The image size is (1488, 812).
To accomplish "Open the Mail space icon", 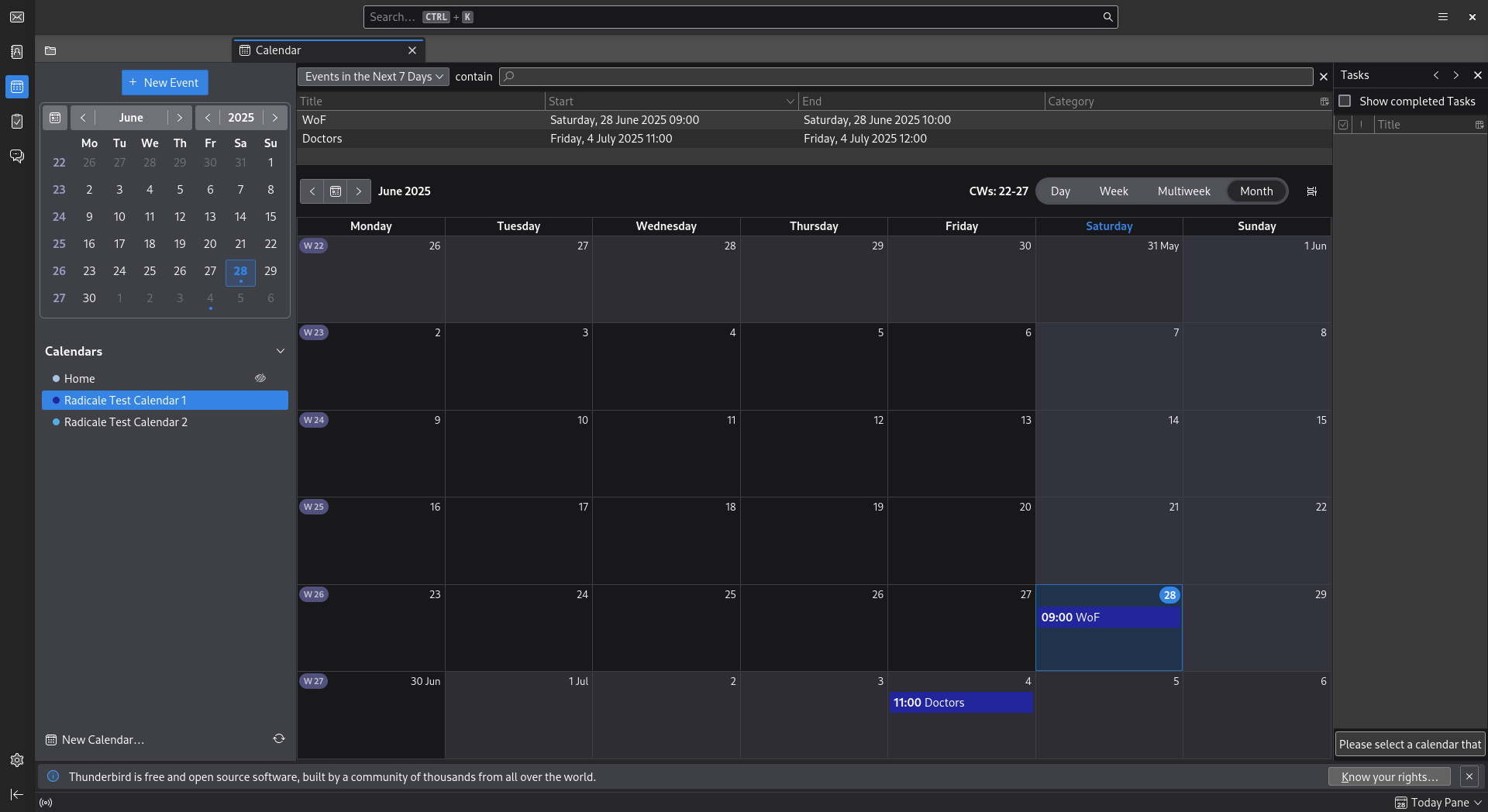I will tap(17, 17).
